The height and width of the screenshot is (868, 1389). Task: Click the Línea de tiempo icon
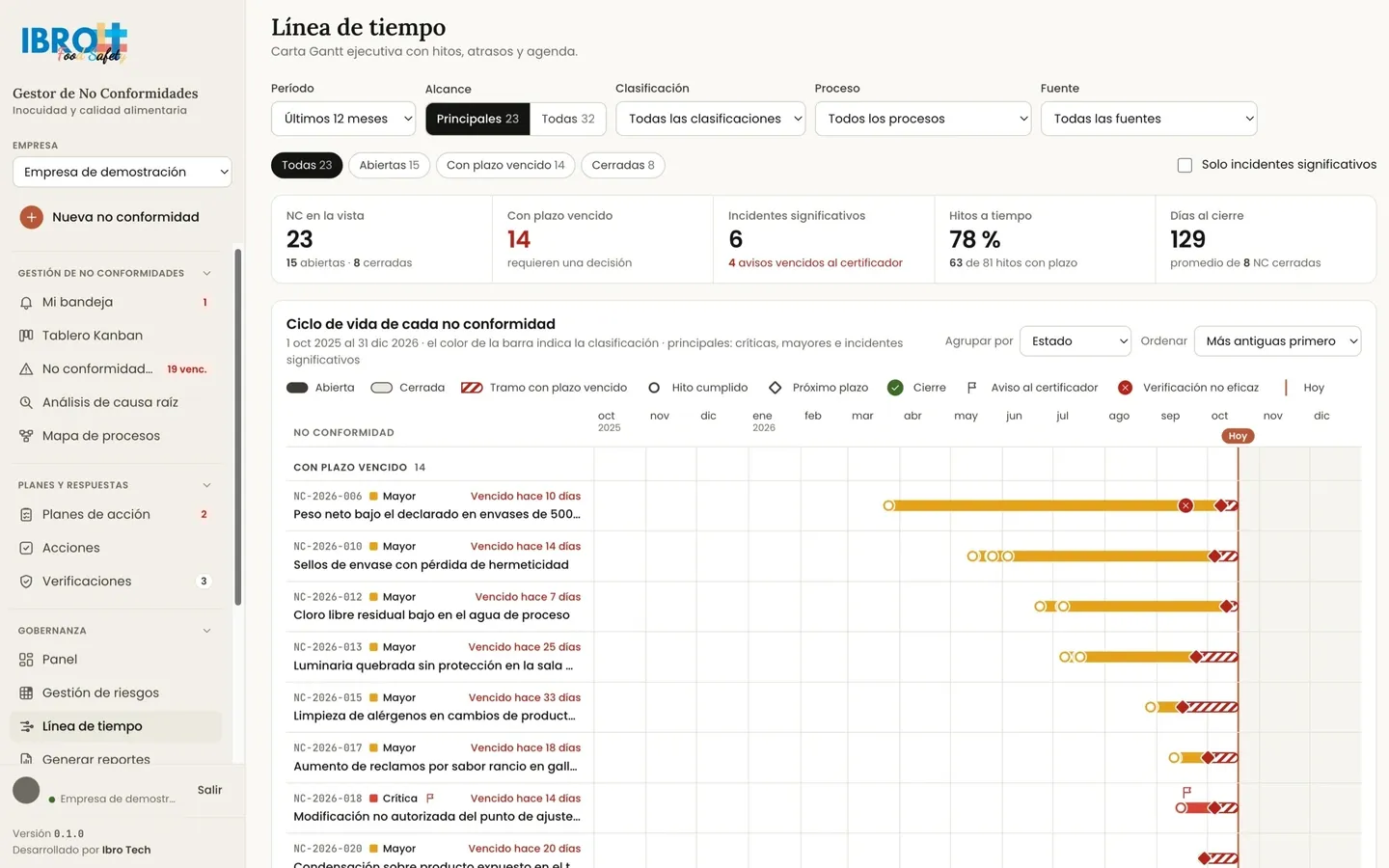(26, 726)
